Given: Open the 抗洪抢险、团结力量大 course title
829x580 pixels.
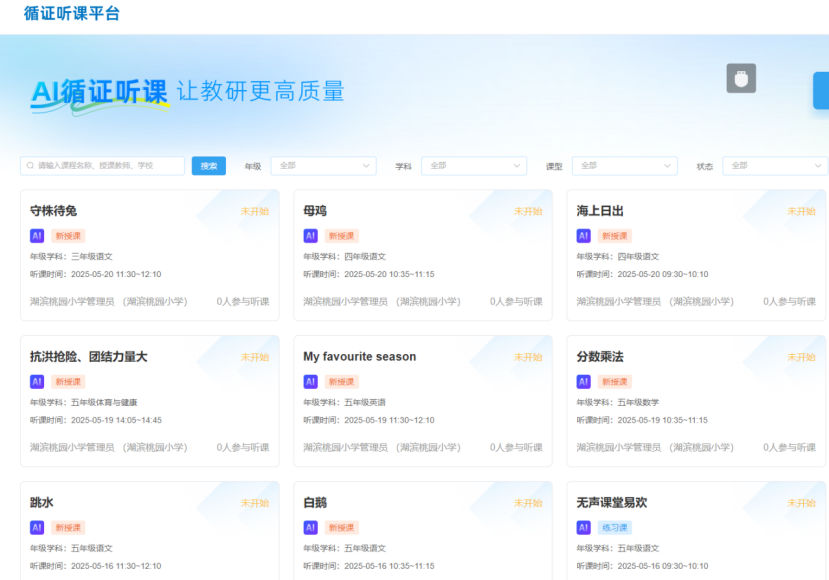Looking at the screenshot, I should coord(88,357).
